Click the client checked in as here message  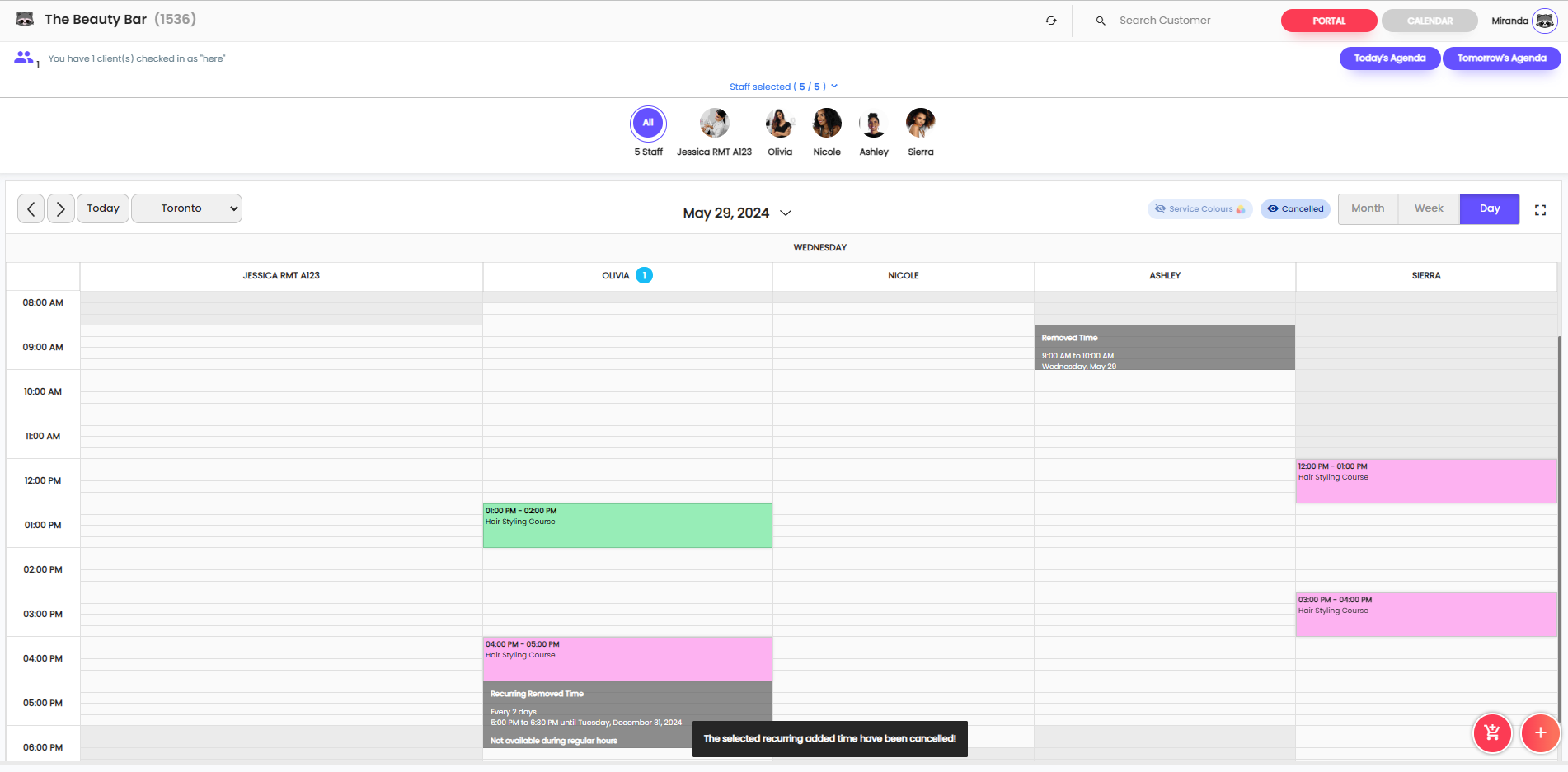click(x=136, y=58)
